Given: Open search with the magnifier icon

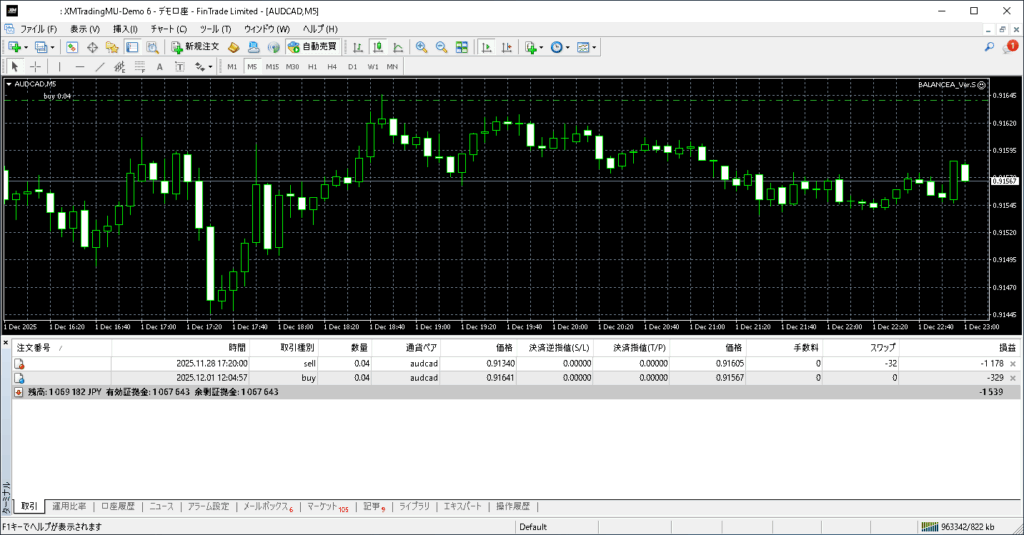Looking at the screenshot, I should [990, 47].
